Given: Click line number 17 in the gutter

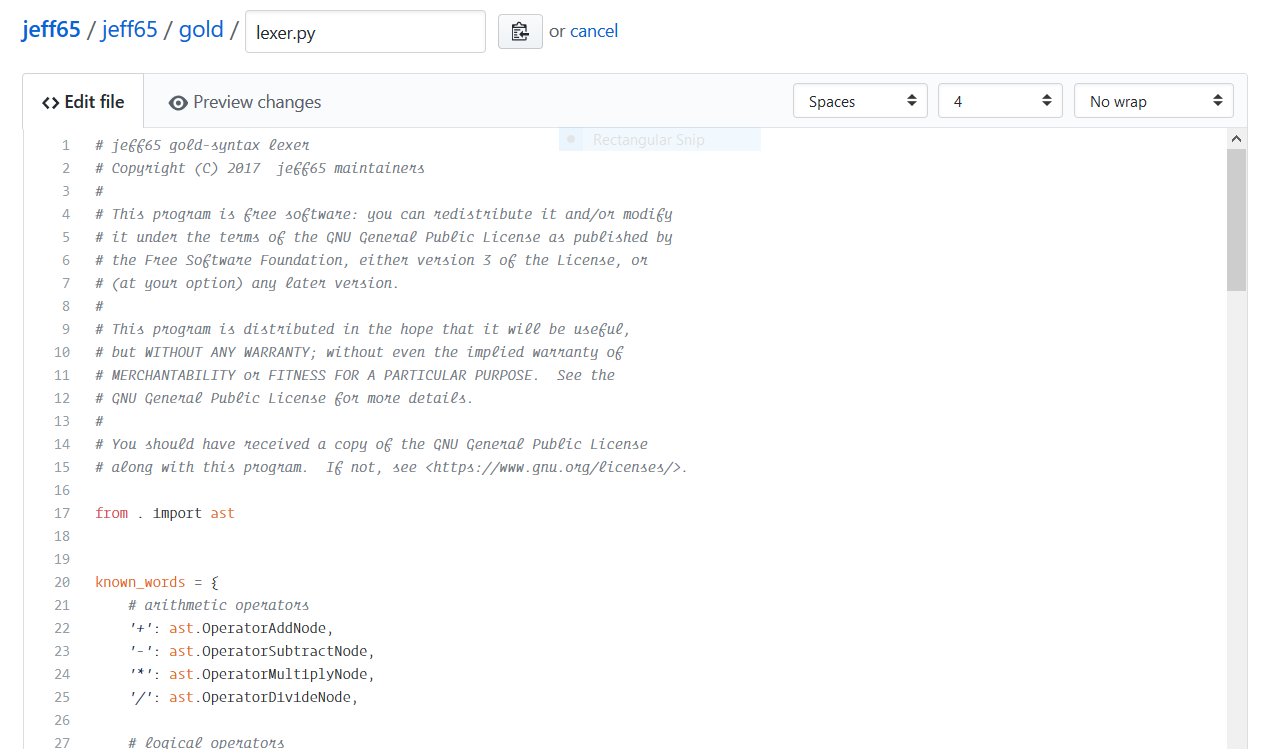Looking at the screenshot, I should [62, 513].
